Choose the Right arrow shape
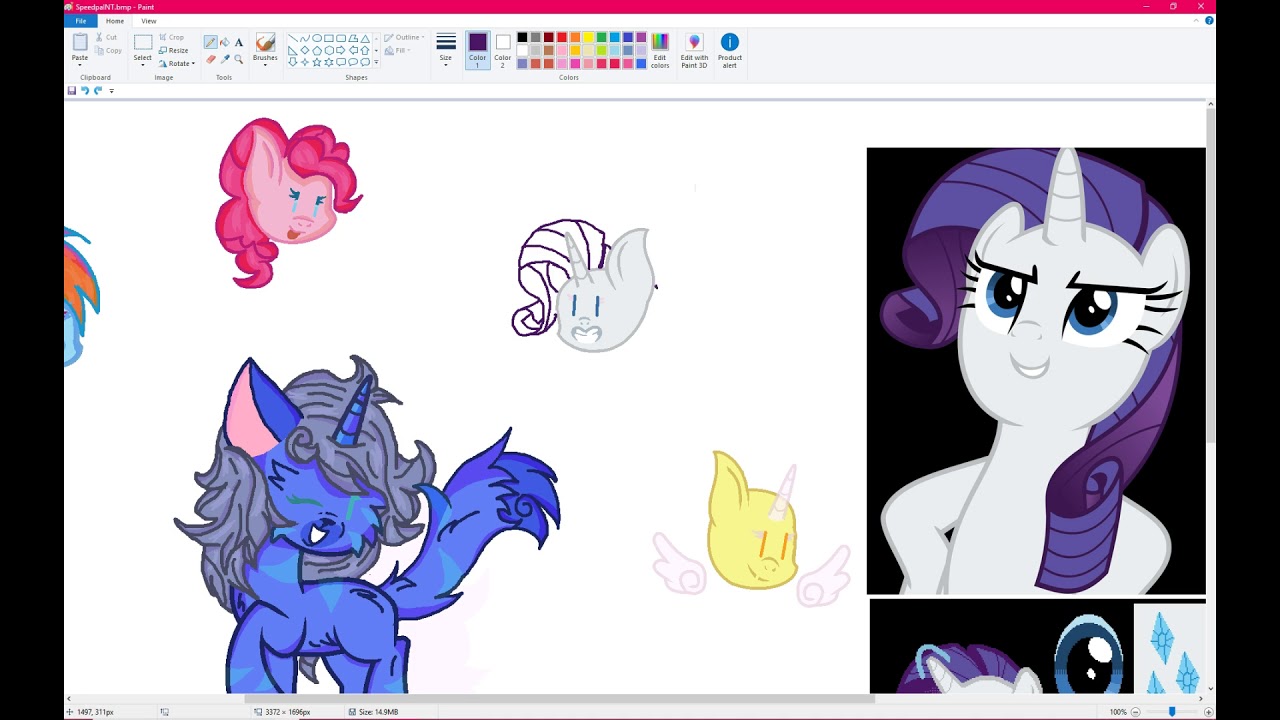 click(x=341, y=50)
